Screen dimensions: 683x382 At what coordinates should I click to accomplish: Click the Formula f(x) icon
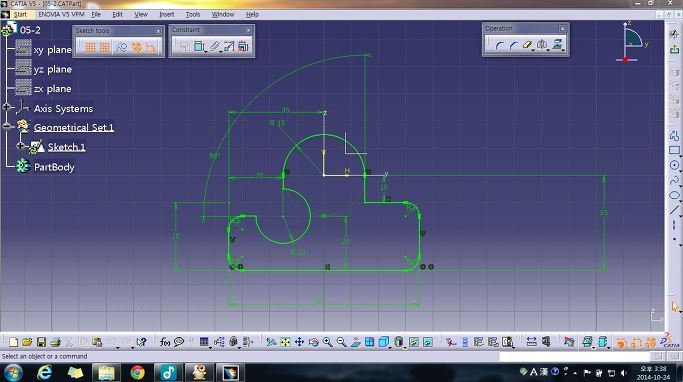pos(165,342)
